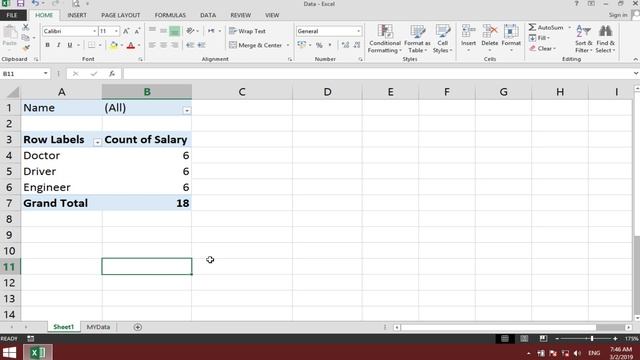Open Conditional Formatting menu
Image resolution: width=640 pixels, height=360 pixels.
(384, 39)
